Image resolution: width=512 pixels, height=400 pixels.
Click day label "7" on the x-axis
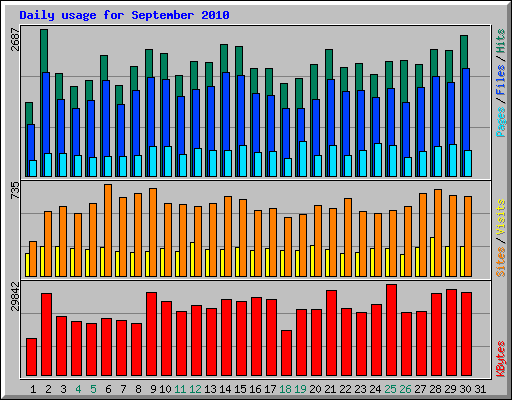pos(123,389)
